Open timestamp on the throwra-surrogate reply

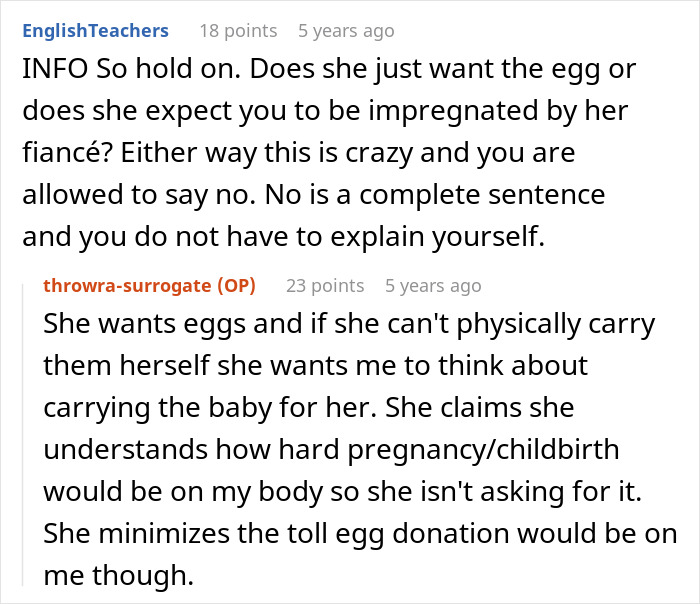[433, 286]
